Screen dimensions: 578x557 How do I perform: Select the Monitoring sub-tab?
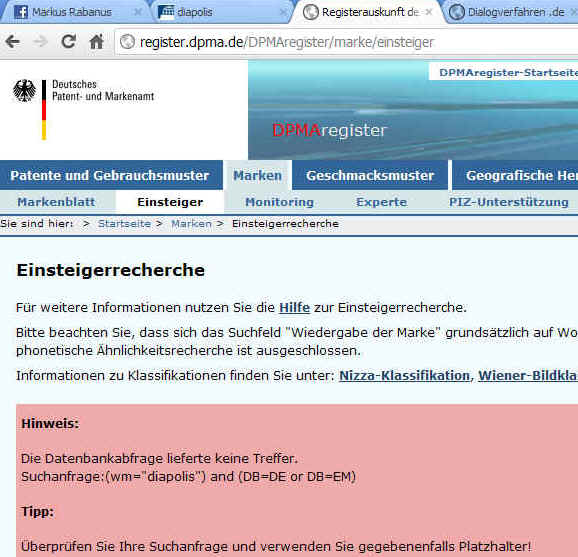pyautogui.click(x=279, y=202)
